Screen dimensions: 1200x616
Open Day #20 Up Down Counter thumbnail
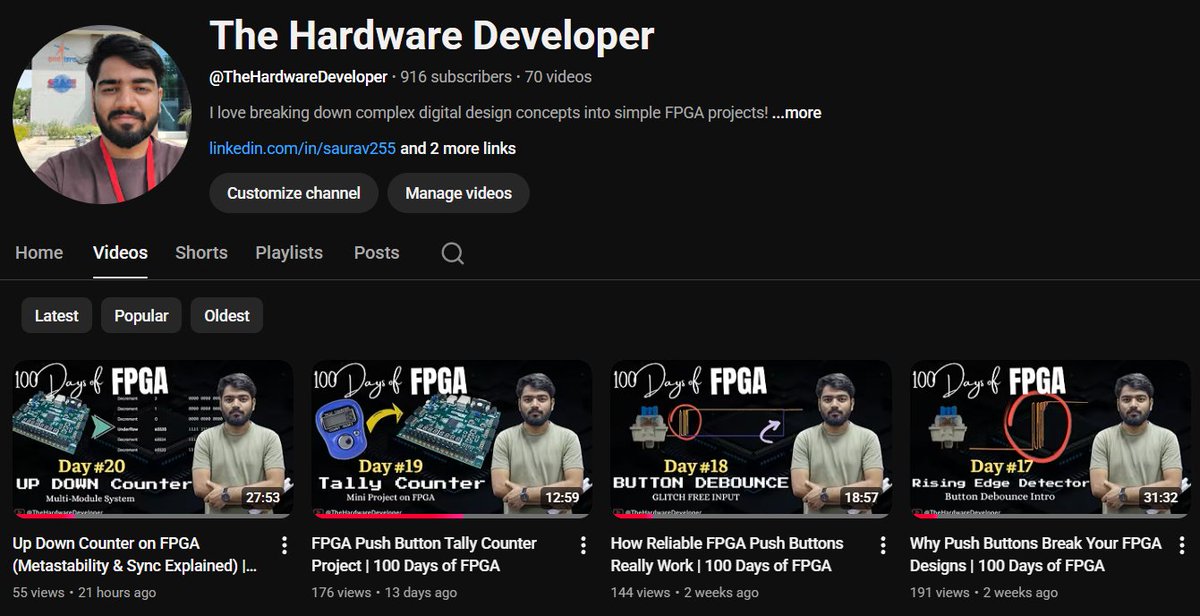153,439
